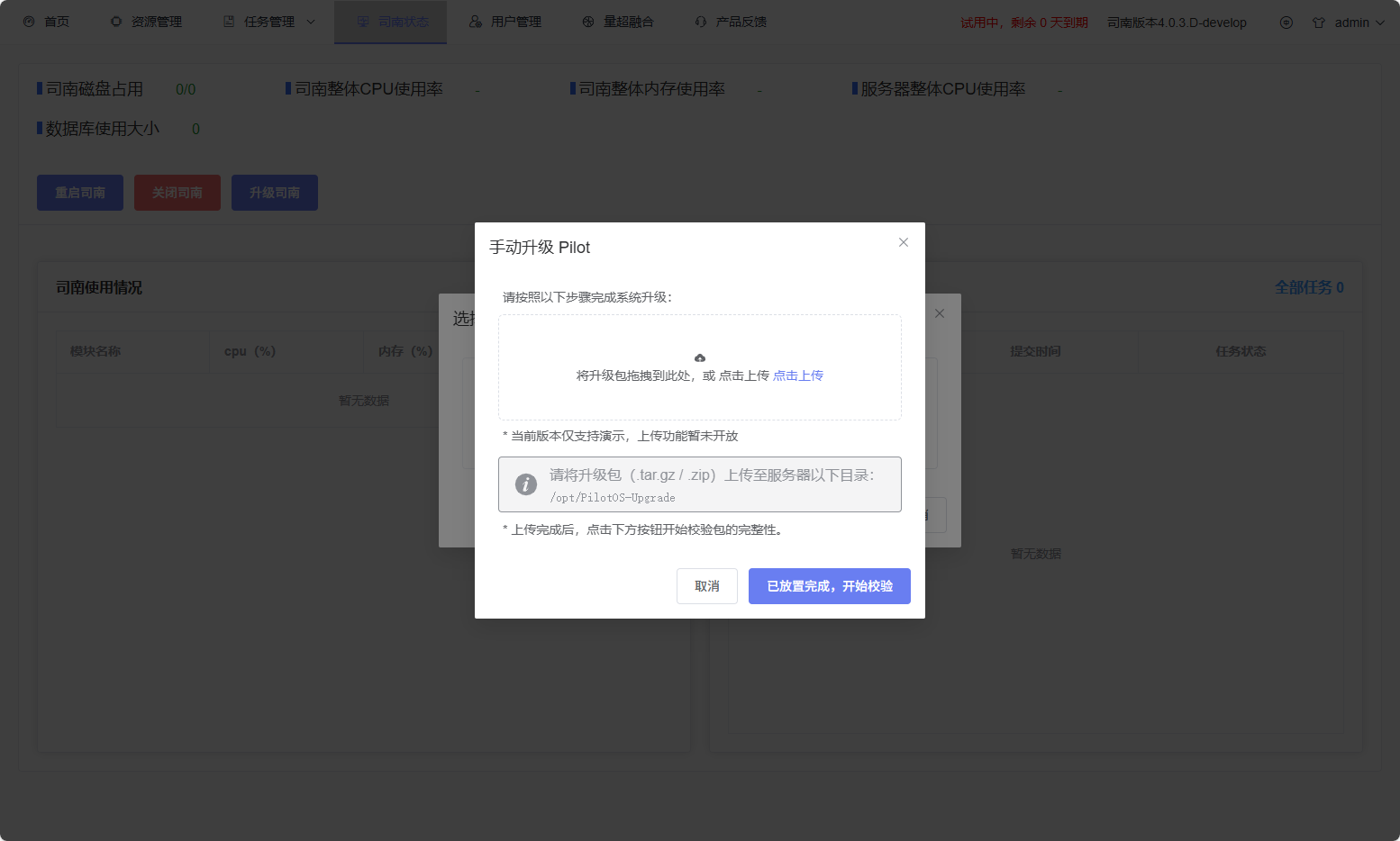Screen dimensions: 1400x841
Task: Open the admin user dropdown menu
Action: tap(1359, 23)
